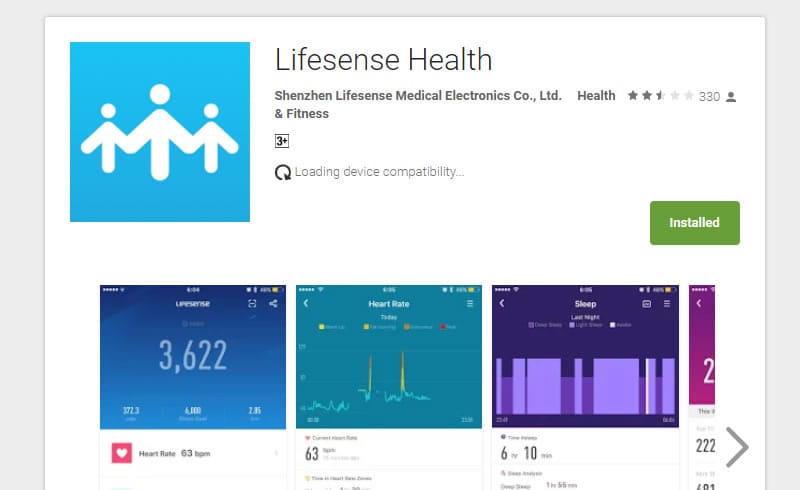Open the Heart Rate screenshot
The height and width of the screenshot is (490, 800).
click(x=389, y=387)
